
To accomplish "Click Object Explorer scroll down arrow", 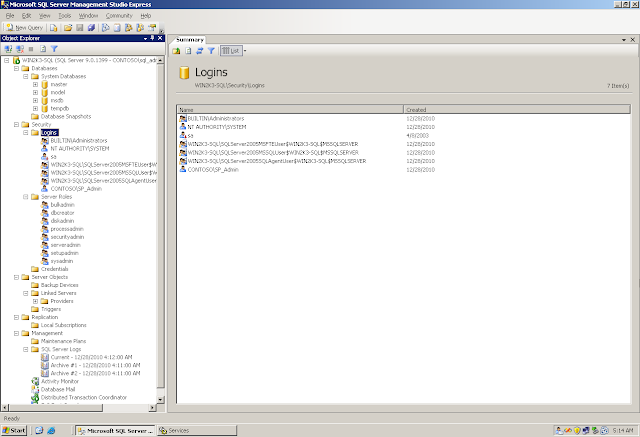I will (160, 399).
